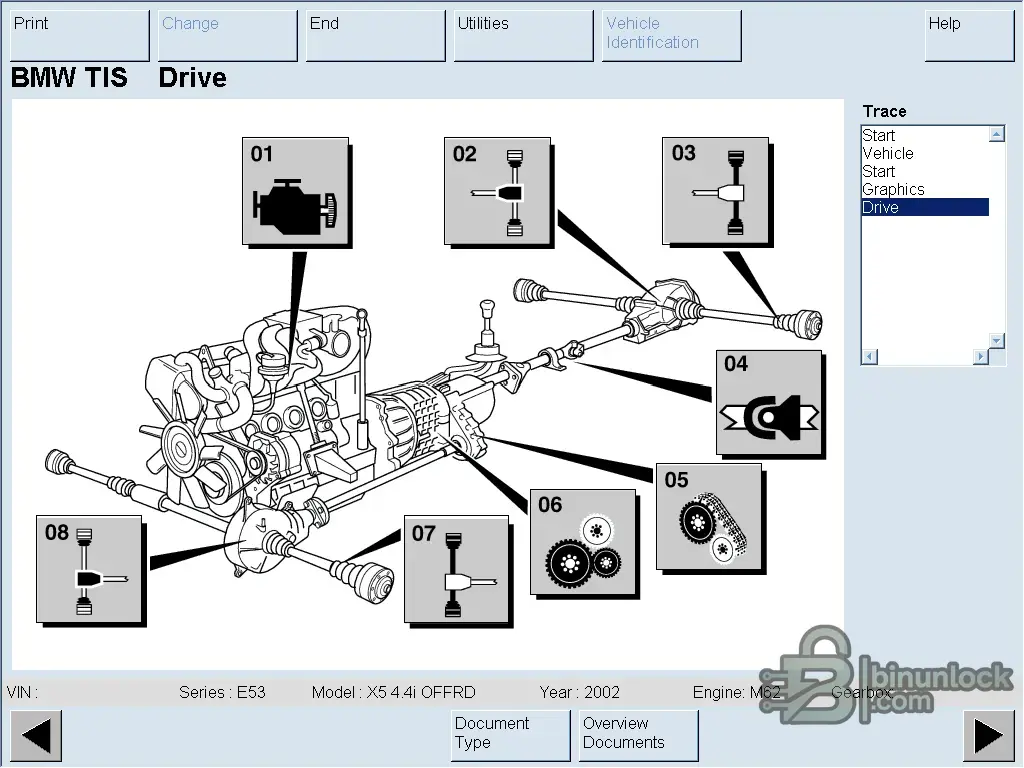This screenshot has width=1024, height=768.
Task: Click the End button
Action: (376, 35)
